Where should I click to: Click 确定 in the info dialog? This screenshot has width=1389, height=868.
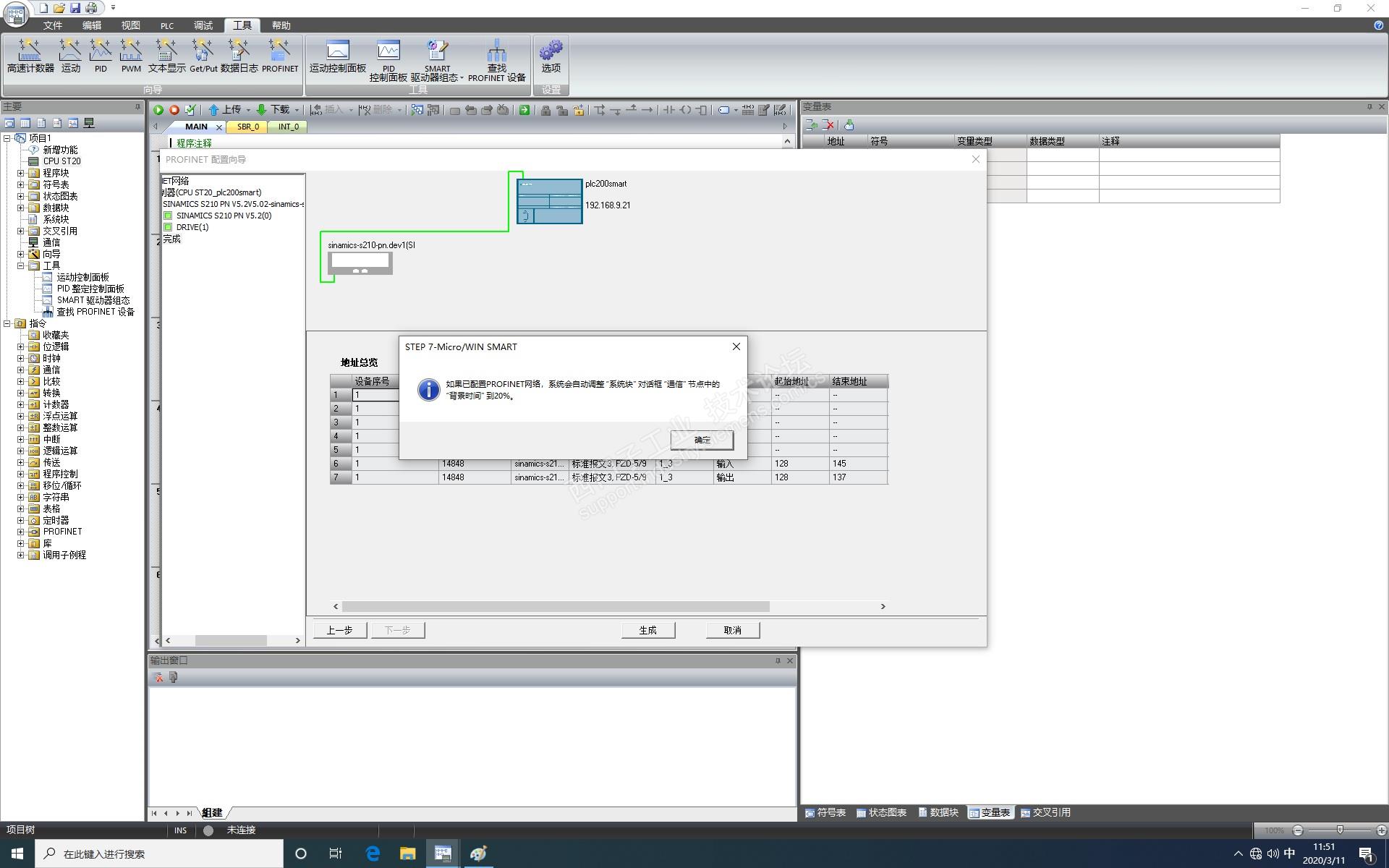pos(701,440)
